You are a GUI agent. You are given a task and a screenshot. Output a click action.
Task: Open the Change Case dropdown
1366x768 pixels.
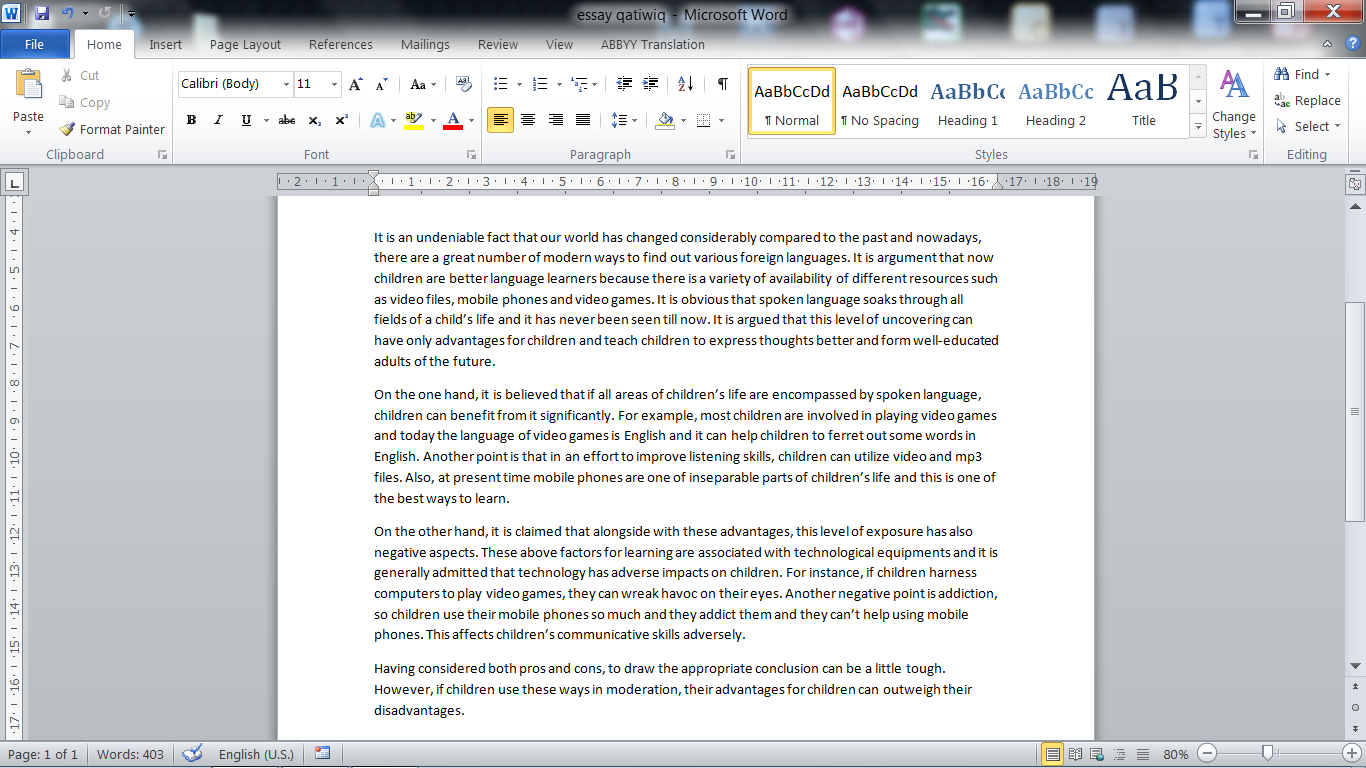423,84
